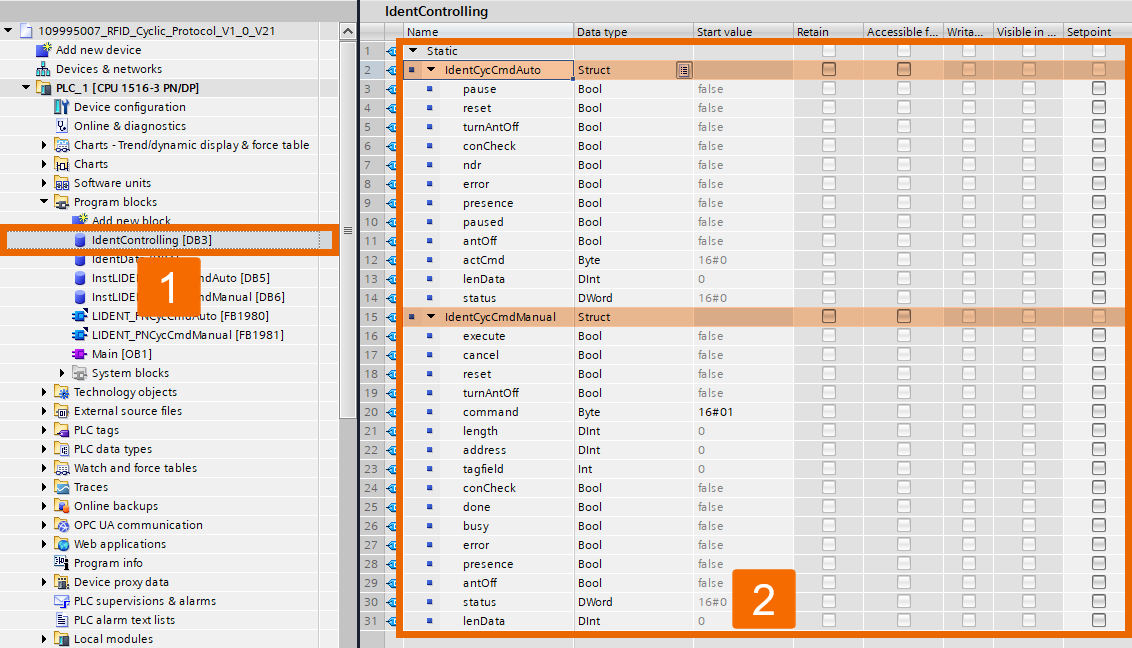
Task: Toggle Retain checkbox for IdentCycCmdManual row
Action: point(829,317)
